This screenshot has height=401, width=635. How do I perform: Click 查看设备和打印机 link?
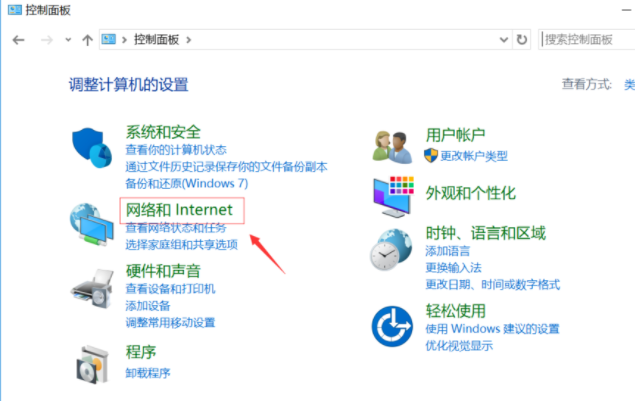point(170,289)
